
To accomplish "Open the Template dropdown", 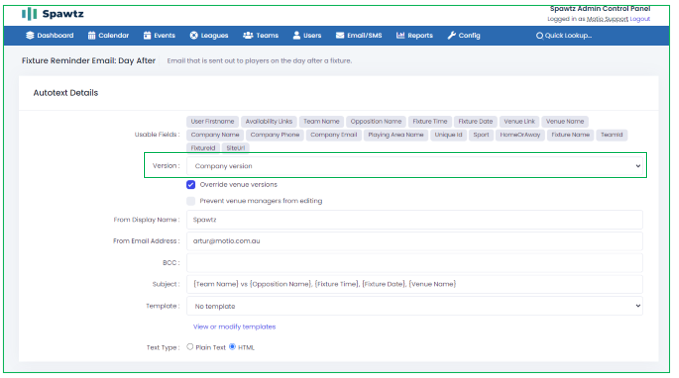I will click(414, 306).
